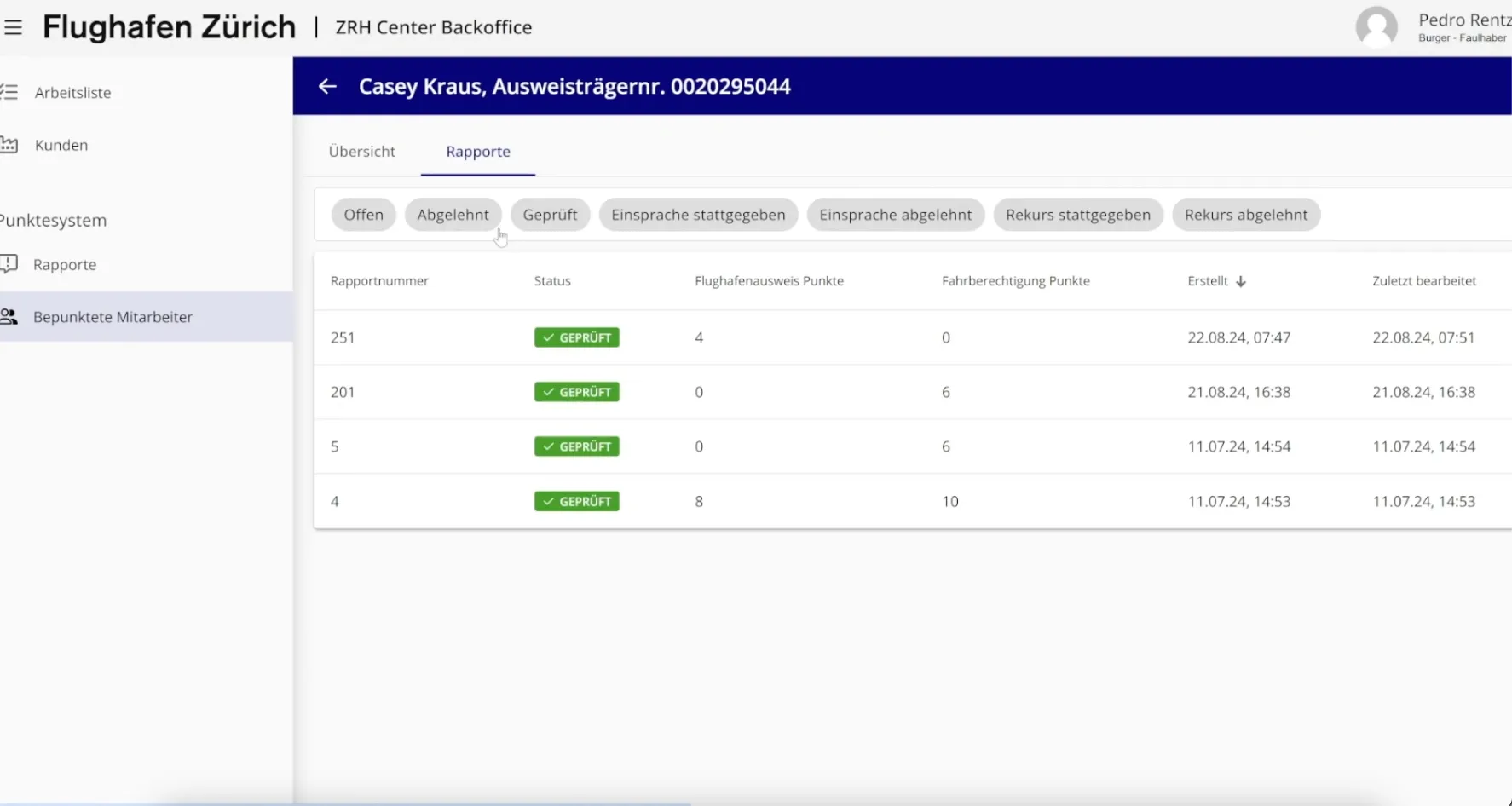The image size is (1512, 806).
Task: Toggle Rekurs abgelehnt filter chip
Action: click(1246, 215)
